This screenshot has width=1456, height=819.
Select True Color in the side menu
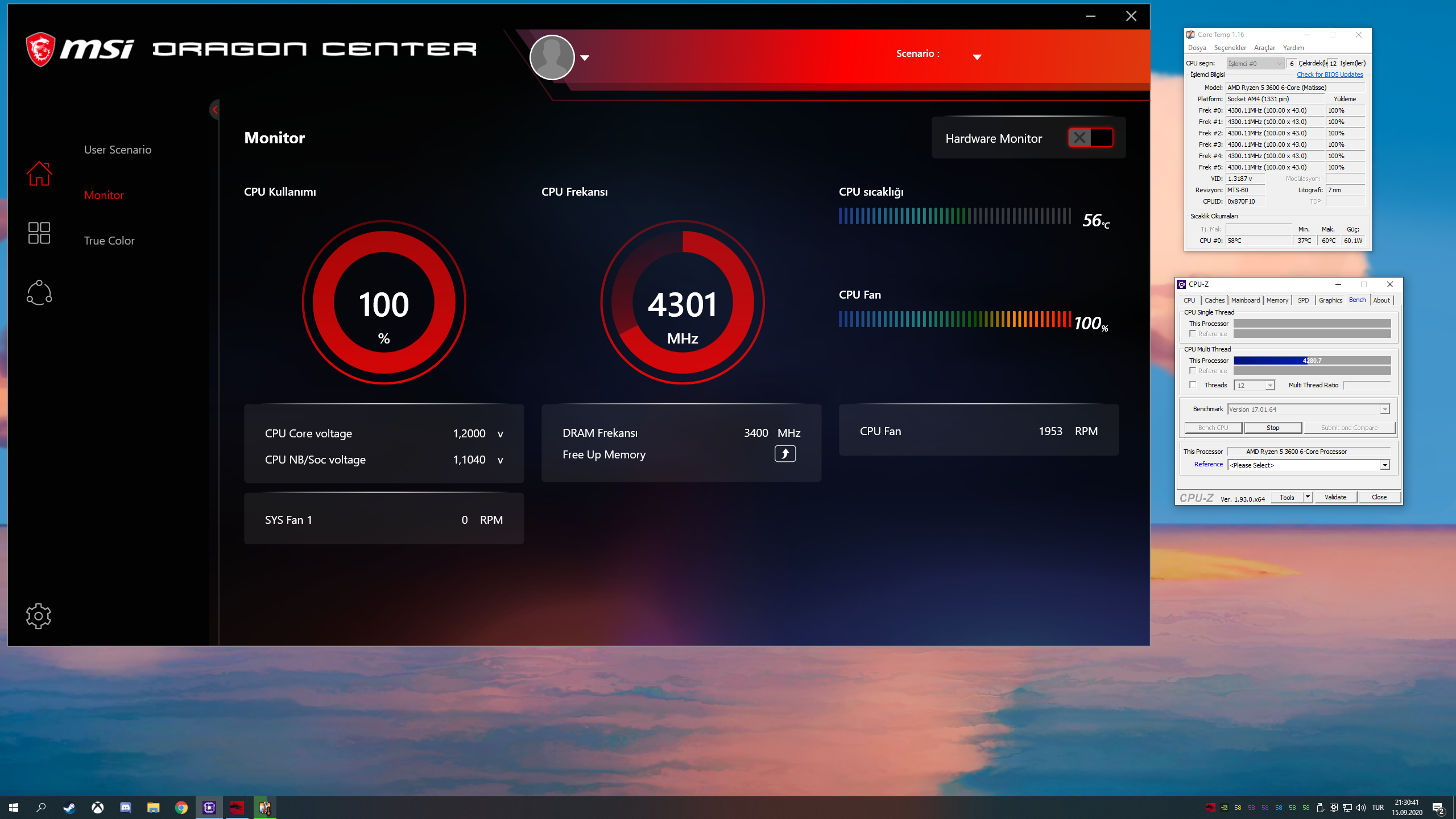click(109, 241)
